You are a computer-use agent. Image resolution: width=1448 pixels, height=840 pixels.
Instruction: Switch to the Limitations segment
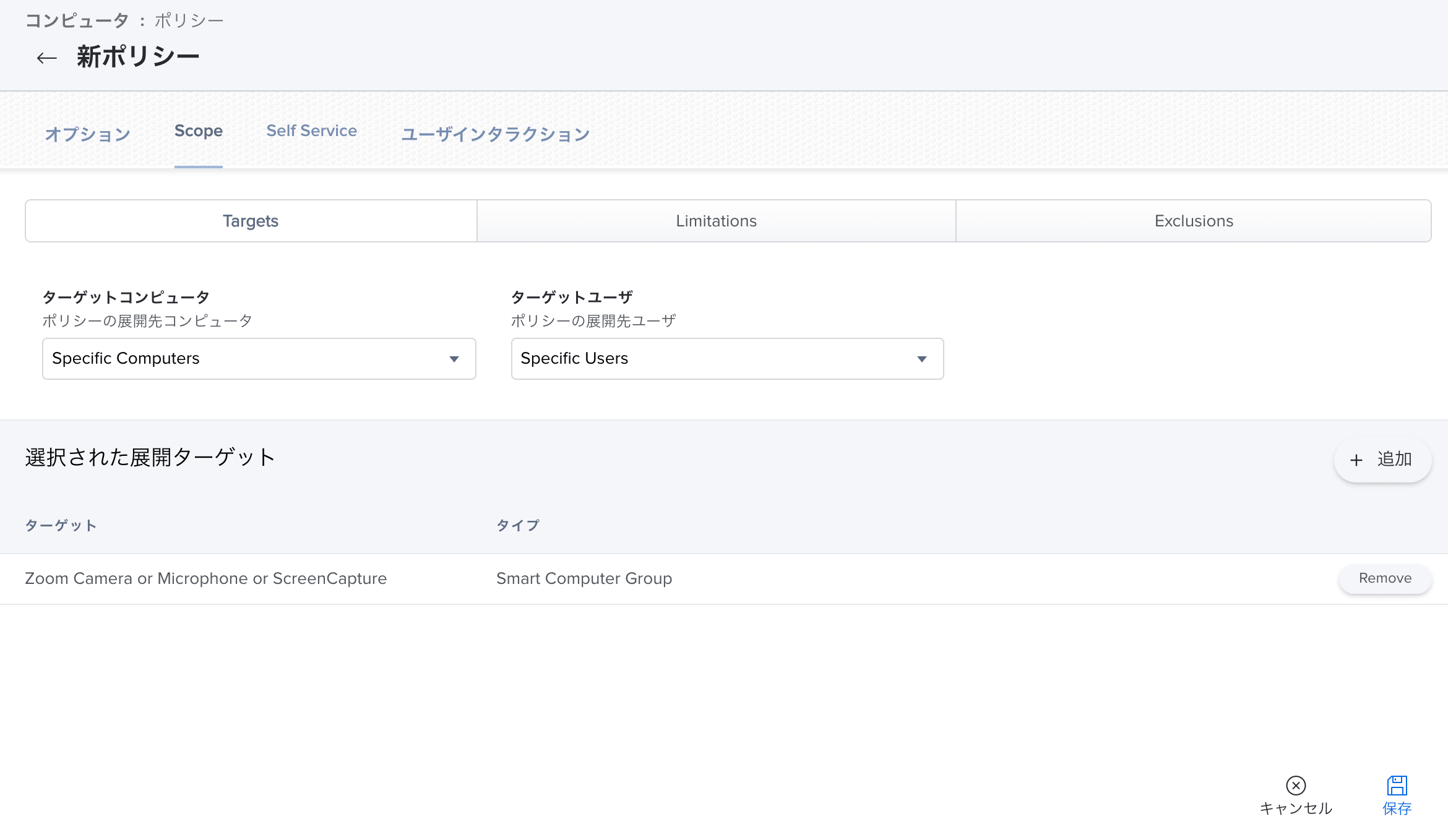click(x=717, y=221)
